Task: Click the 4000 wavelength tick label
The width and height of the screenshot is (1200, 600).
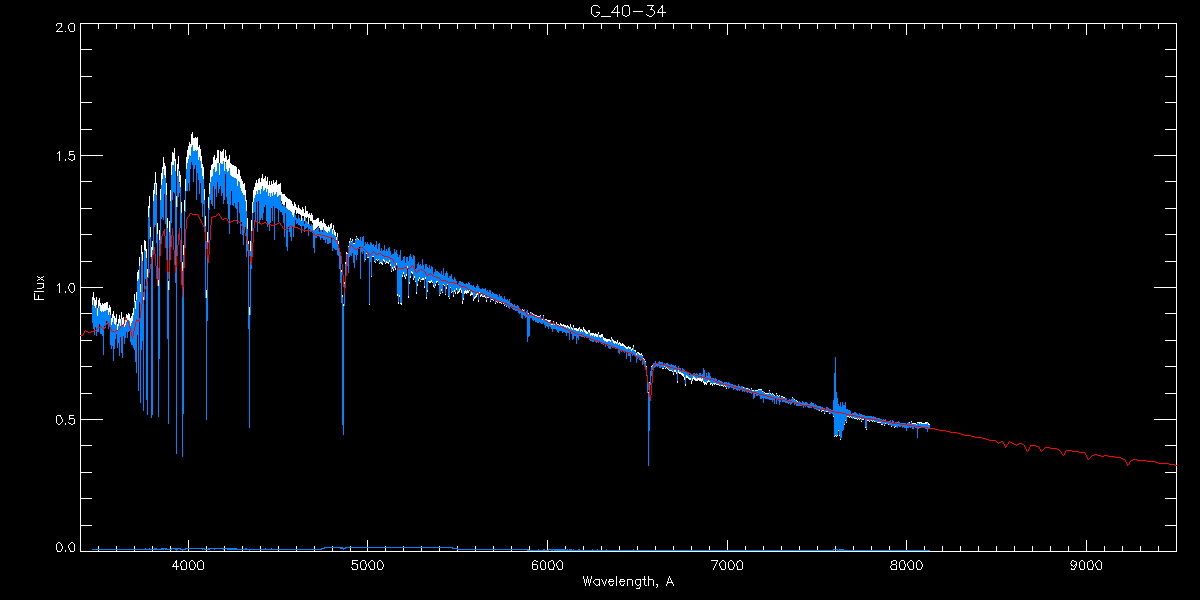Action: click(x=187, y=564)
